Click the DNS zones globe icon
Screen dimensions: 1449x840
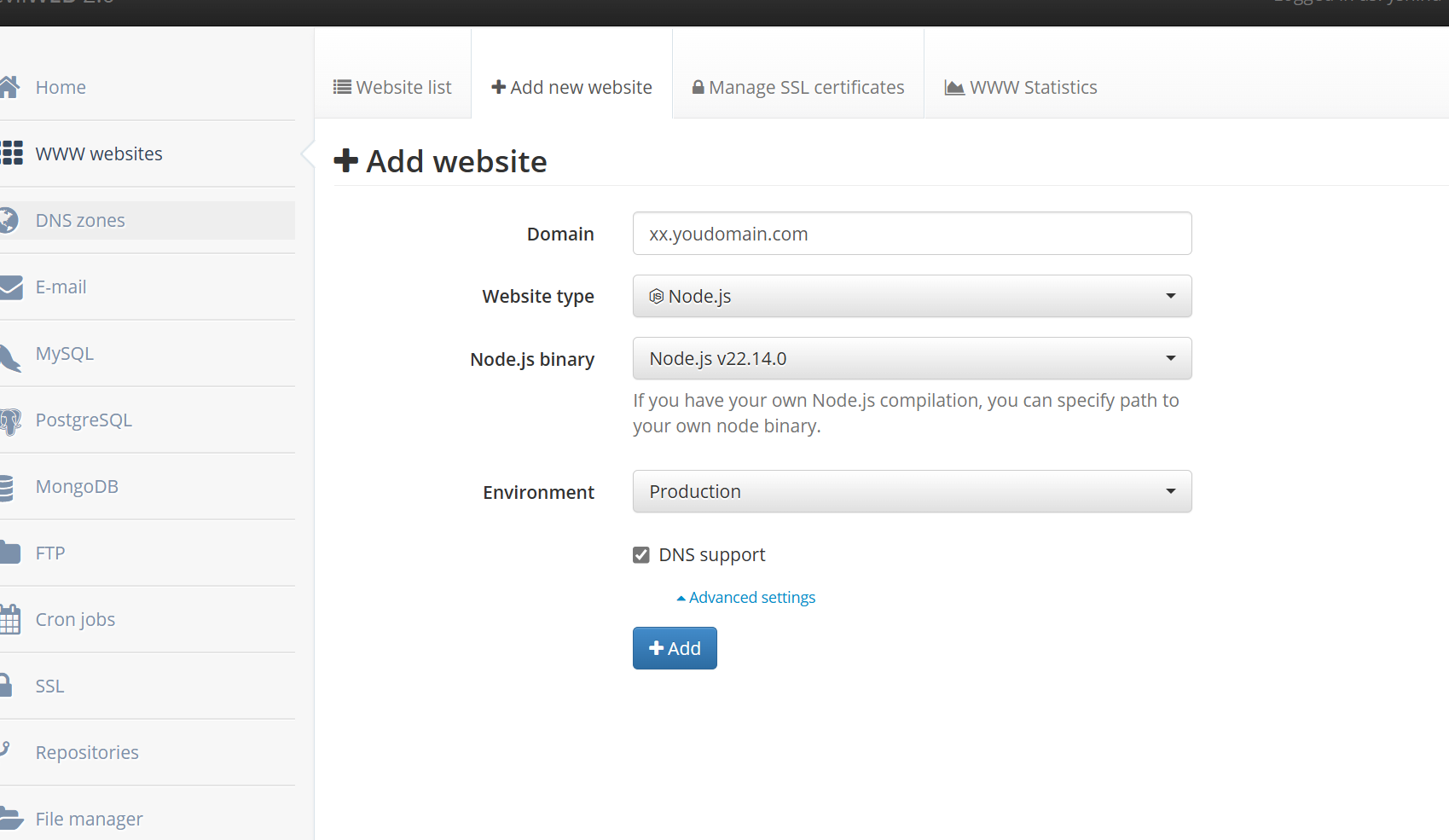pos(9,220)
